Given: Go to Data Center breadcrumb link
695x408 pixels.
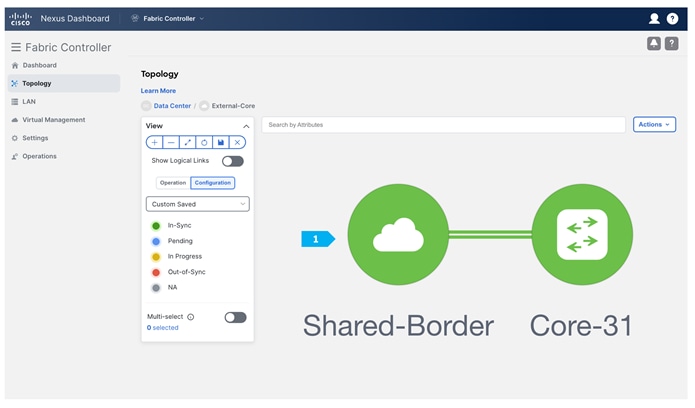Looking at the screenshot, I should (172, 106).
